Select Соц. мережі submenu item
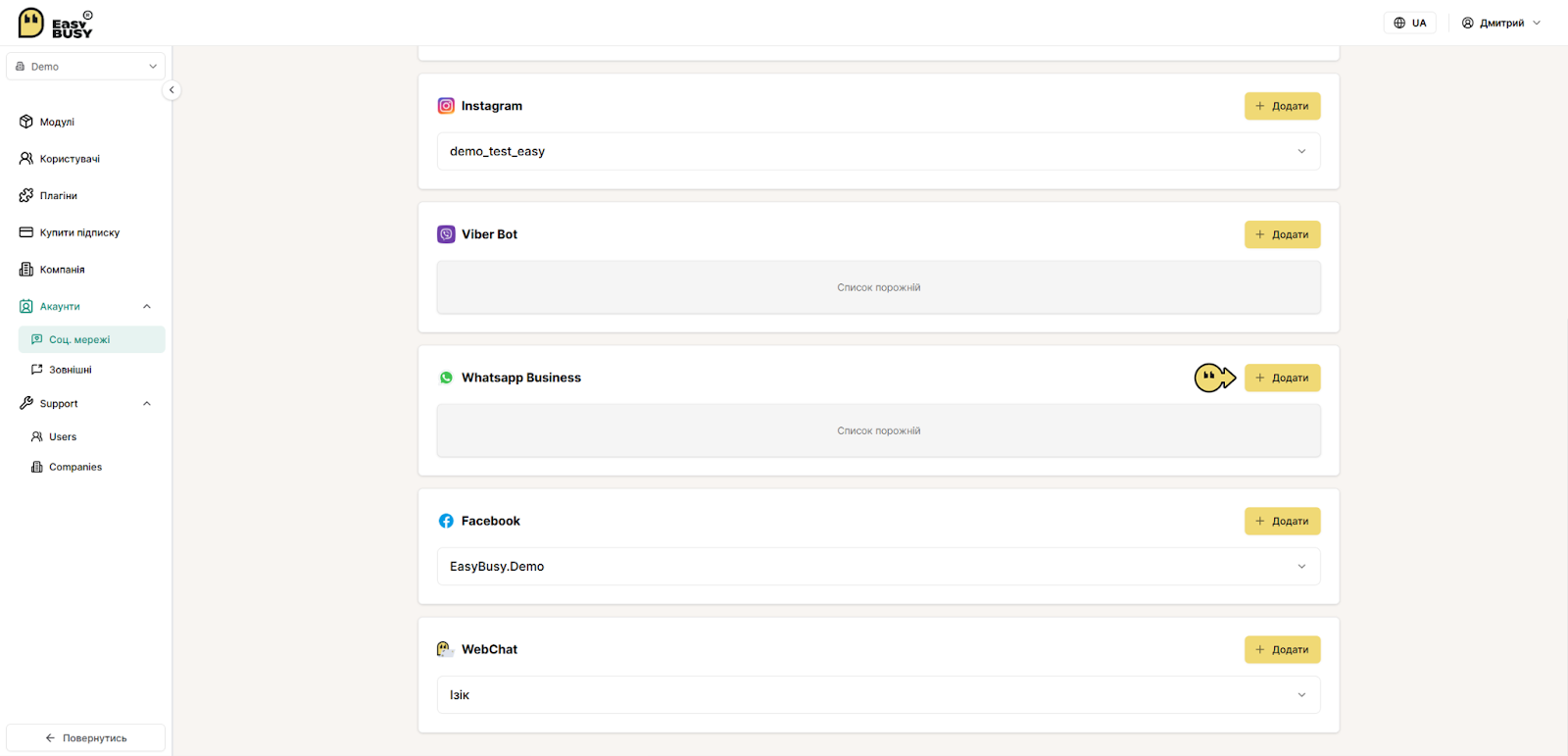The image size is (1568, 756). pos(91,339)
